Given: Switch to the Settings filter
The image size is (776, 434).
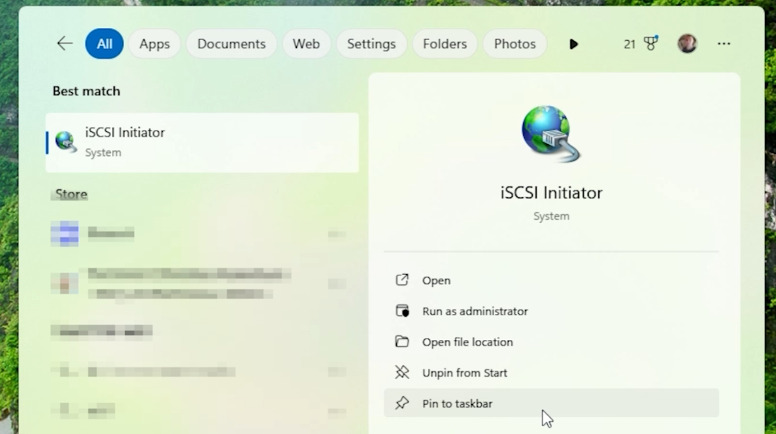Looking at the screenshot, I should pos(371,44).
